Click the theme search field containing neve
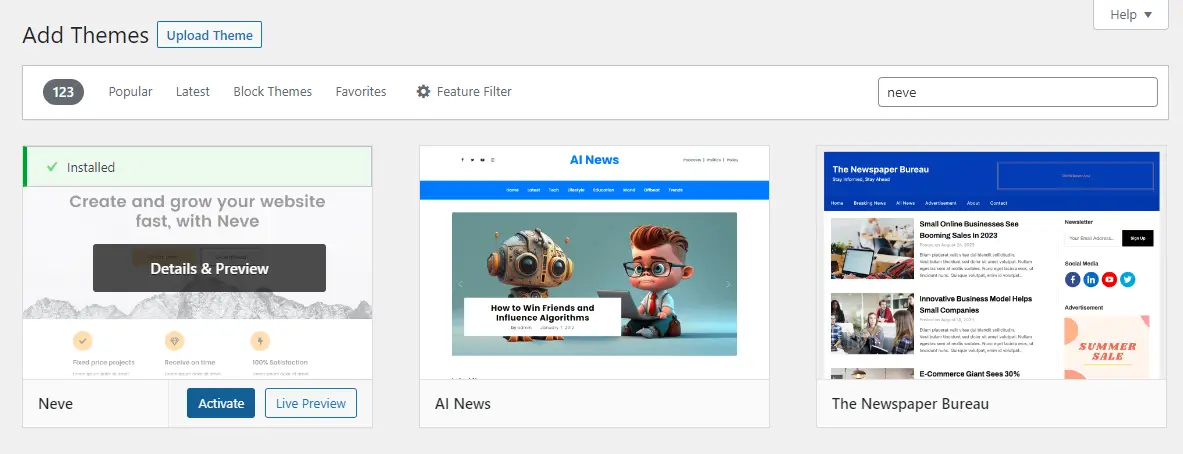Viewport: 1183px width, 454px height. (1016, 92)
